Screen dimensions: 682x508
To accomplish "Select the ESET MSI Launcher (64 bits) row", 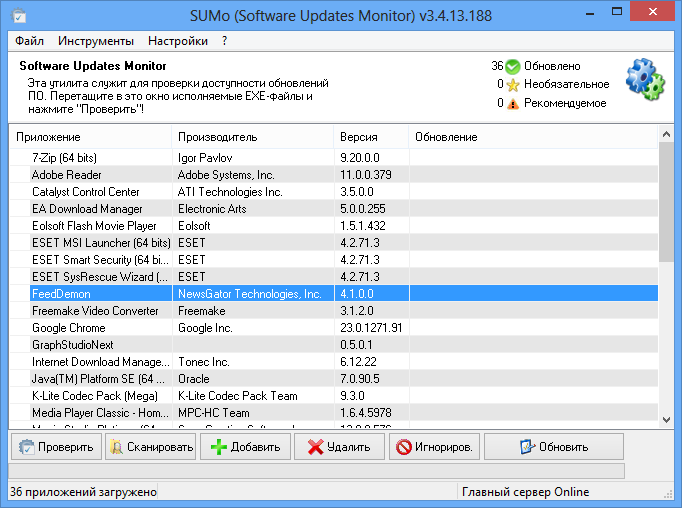I will 334,242.
